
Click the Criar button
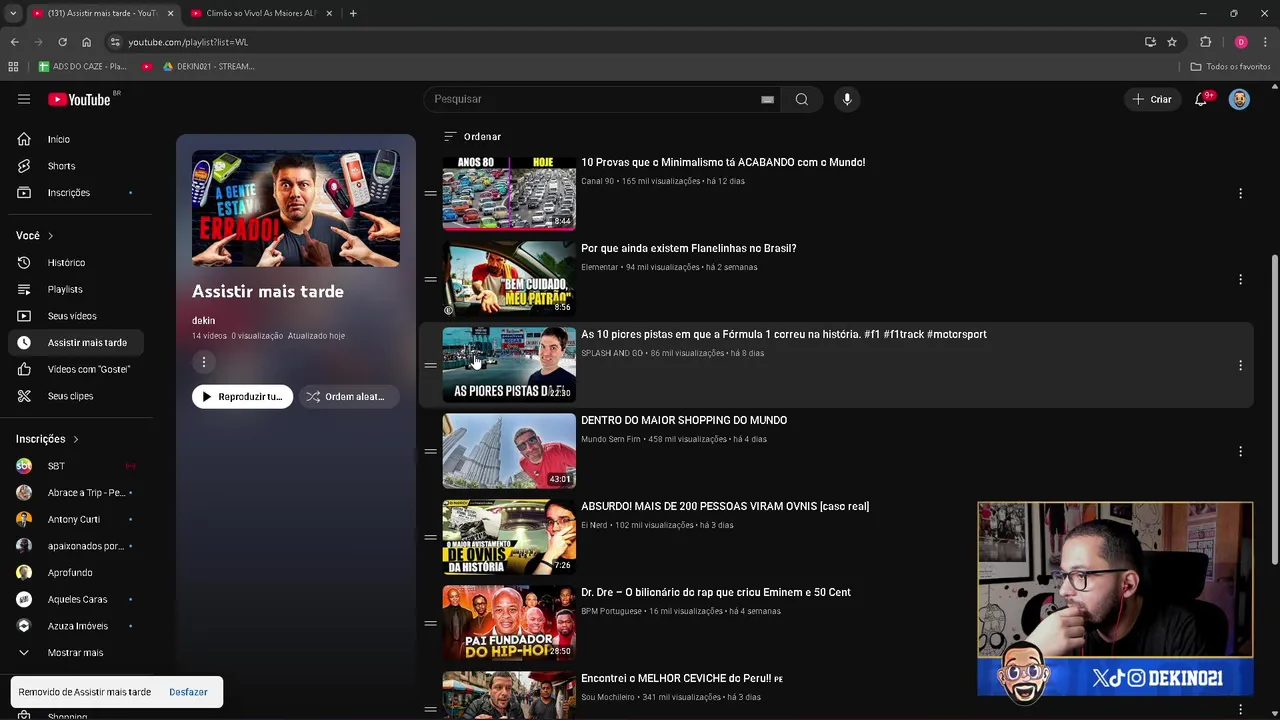tap(1151, 99)
